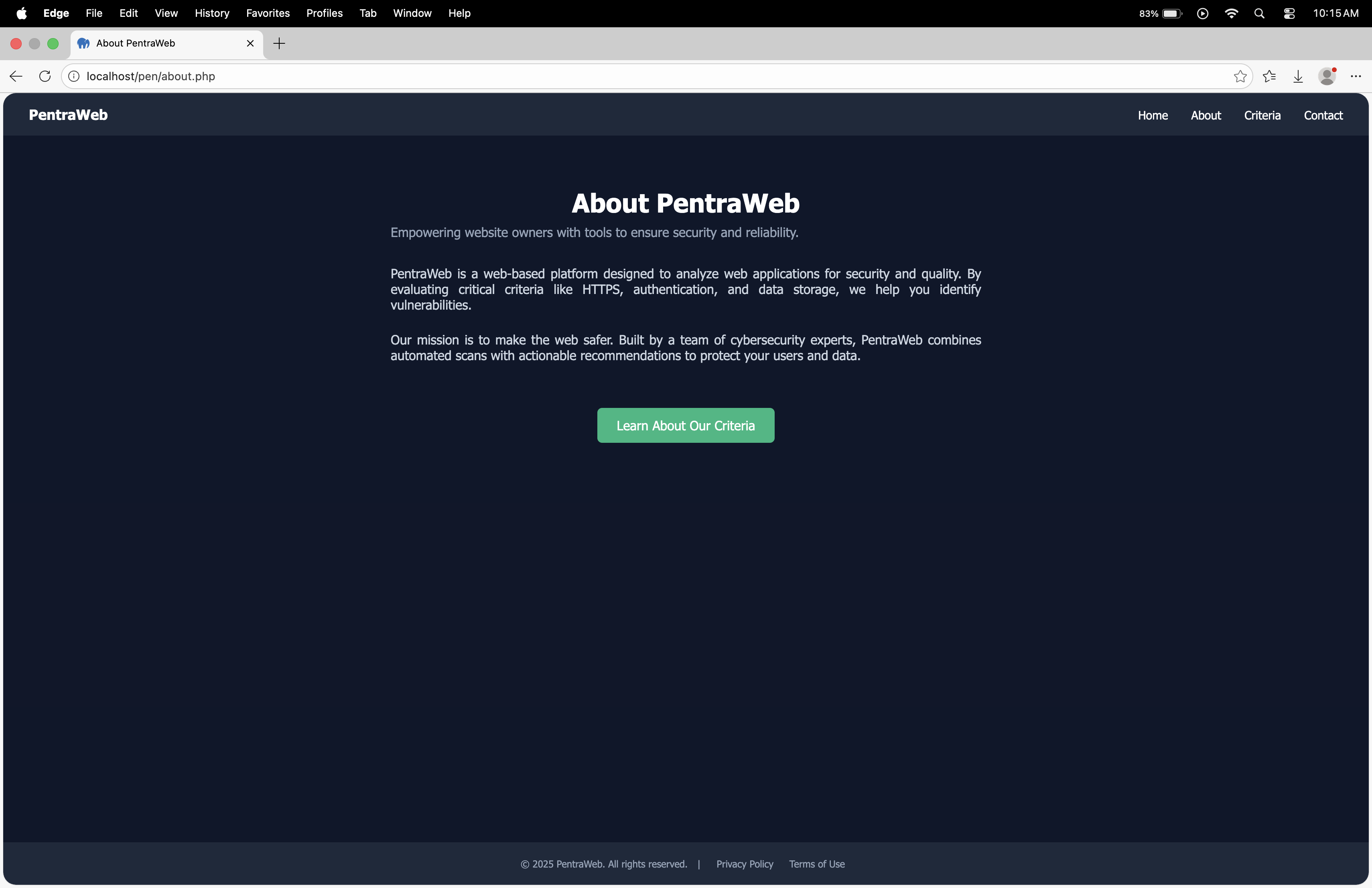
Task: Add page to favorites with star icon
Action: coord(1240,76)
